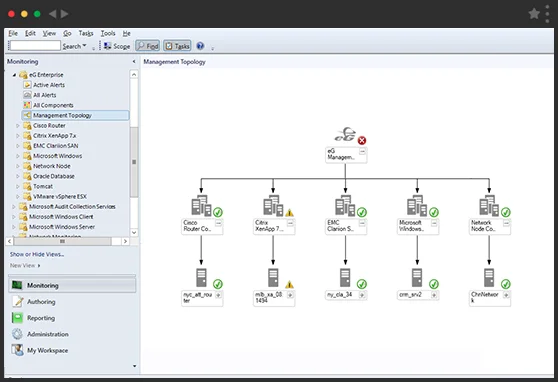Click the ny_cla_34 server icon
The width and height of the screenshot is (558, 382).
(x=345, y=278)
